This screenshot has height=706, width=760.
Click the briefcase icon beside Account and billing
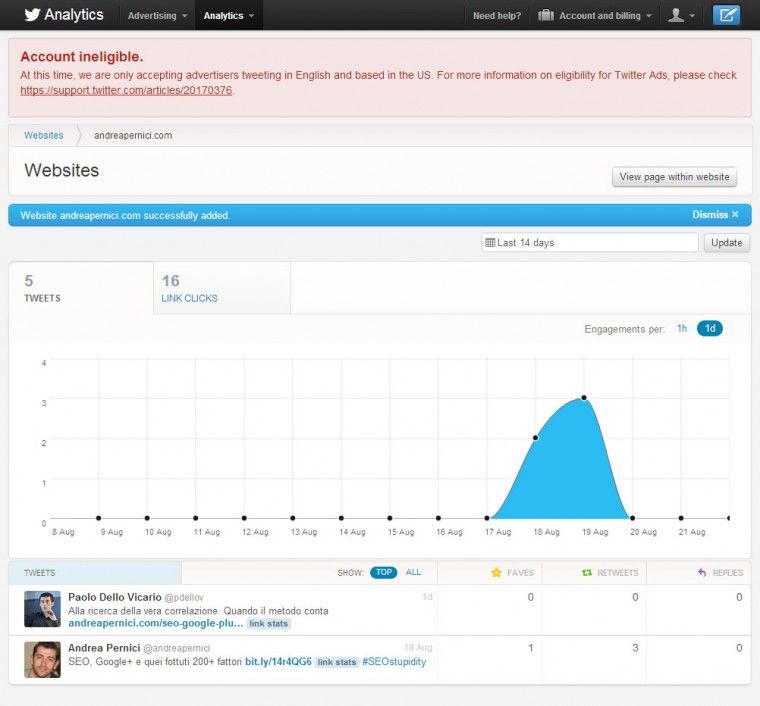(546, 16)
